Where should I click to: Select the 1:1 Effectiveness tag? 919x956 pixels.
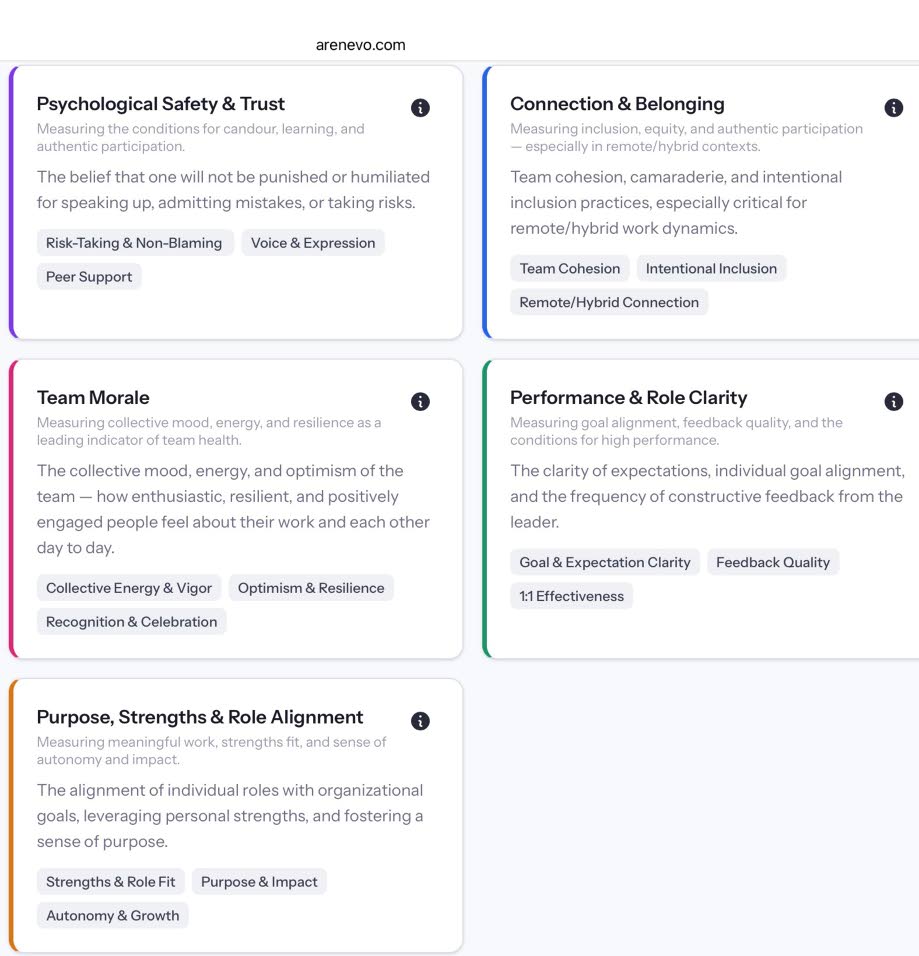coord(571,596)
